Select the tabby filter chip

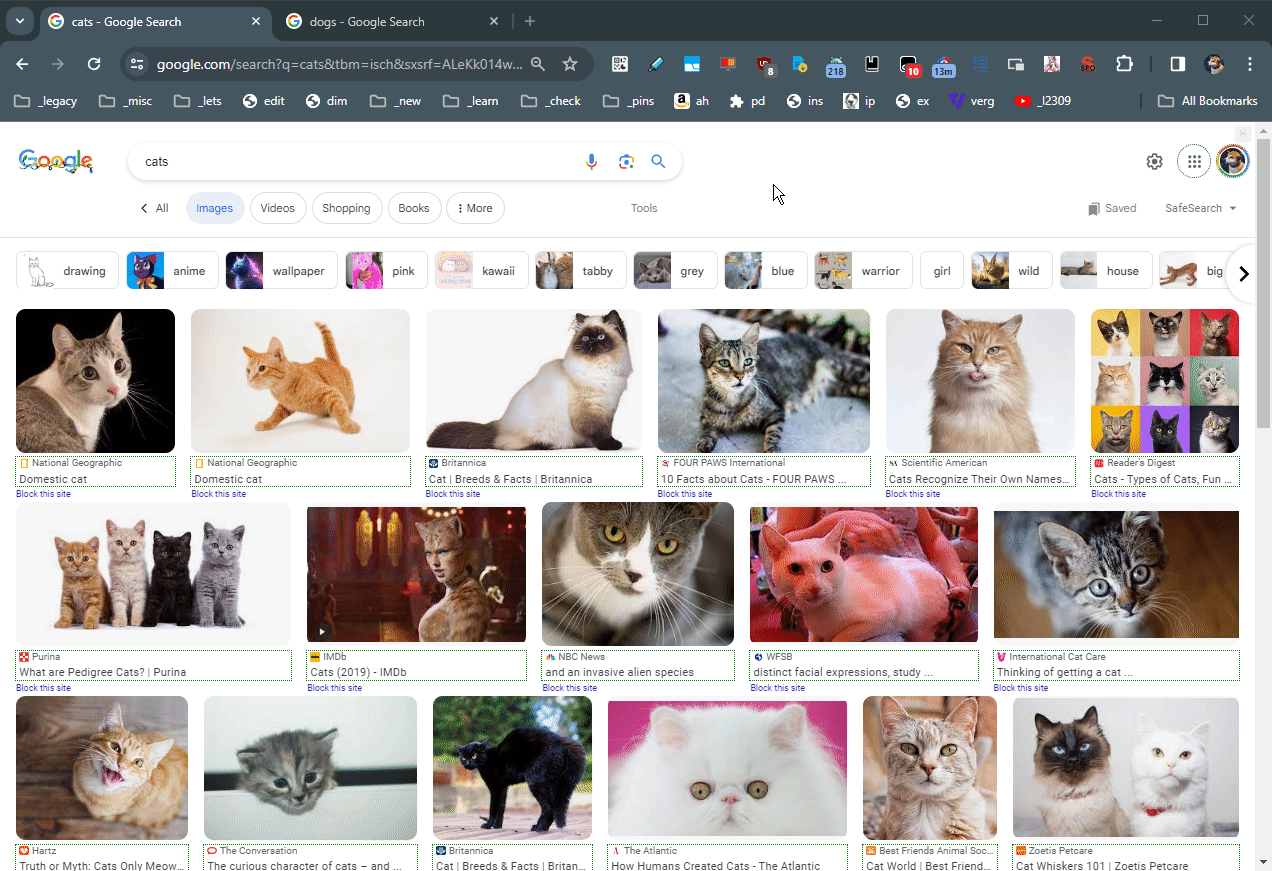(x=580, y=271)
